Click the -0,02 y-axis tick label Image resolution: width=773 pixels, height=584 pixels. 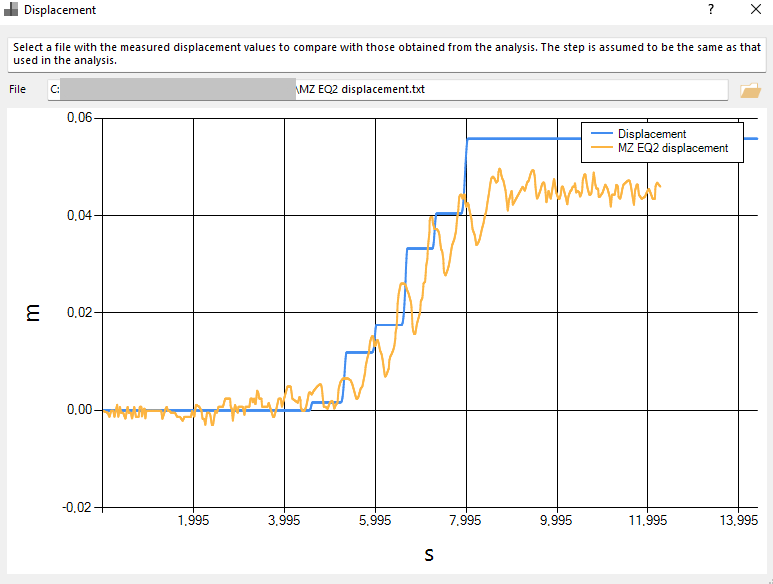(x=77, y=508)
